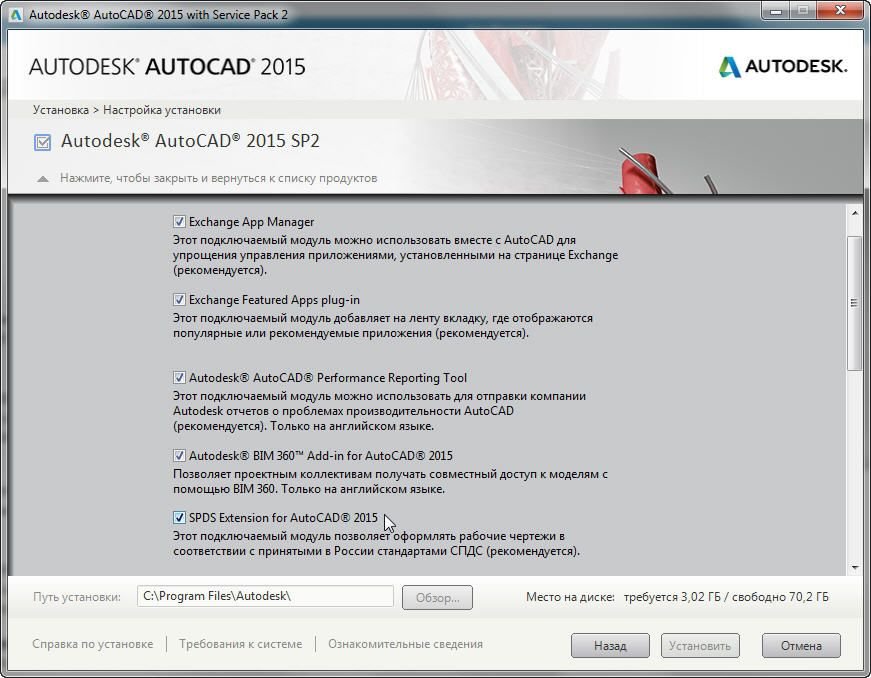Click the AutoCAD icon in the title bar
Viewport: 871px width, 678px height.
16,14
